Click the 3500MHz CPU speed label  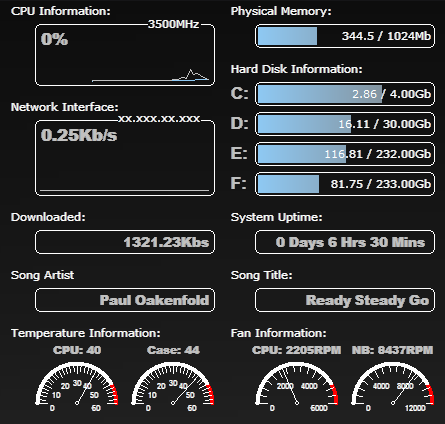(x=174, y=24)
